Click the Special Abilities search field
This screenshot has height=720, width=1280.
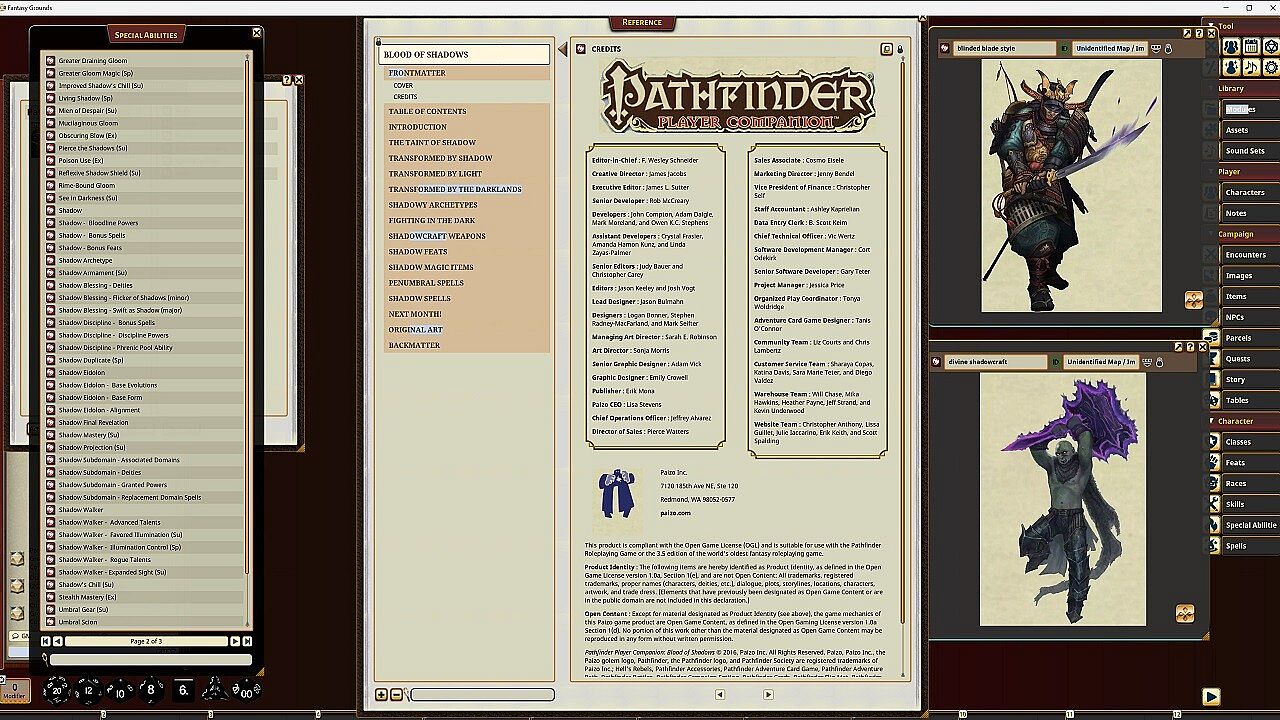pyautogui.click(x=150, y=659)
